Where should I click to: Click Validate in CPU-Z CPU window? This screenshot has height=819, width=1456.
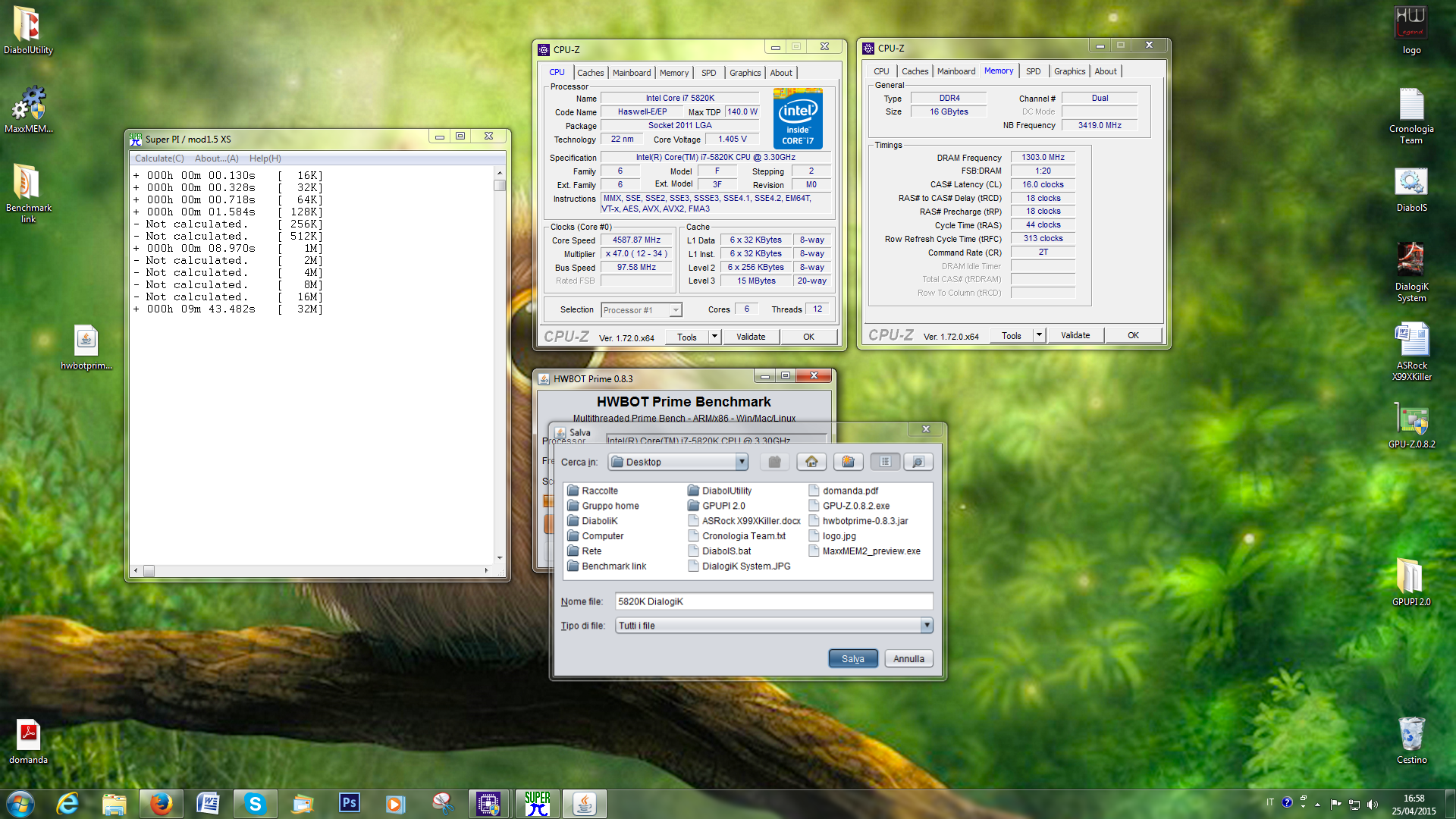[x=751, y=337]
